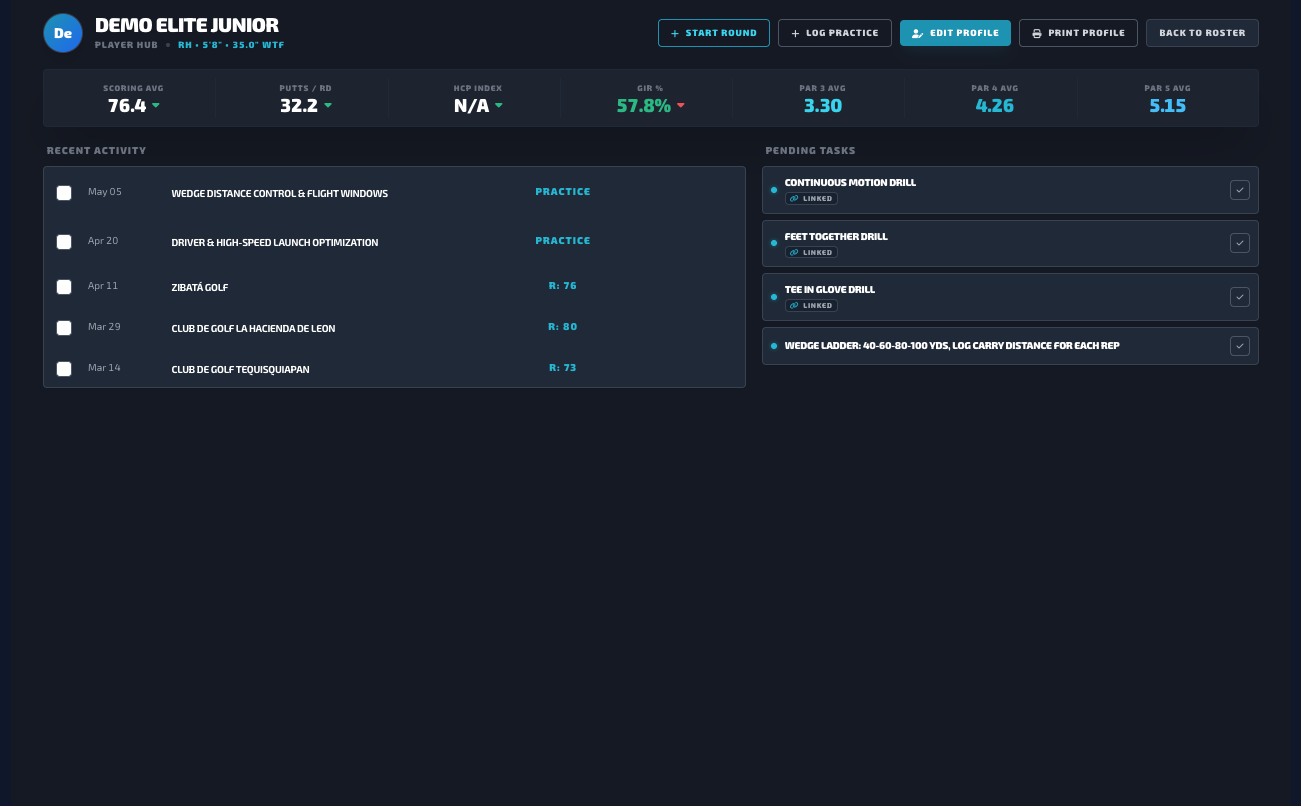Click the Par 5 Avg 5.15 stat
Viewport: 1301px width, 806px height.
click(1167, 105)
